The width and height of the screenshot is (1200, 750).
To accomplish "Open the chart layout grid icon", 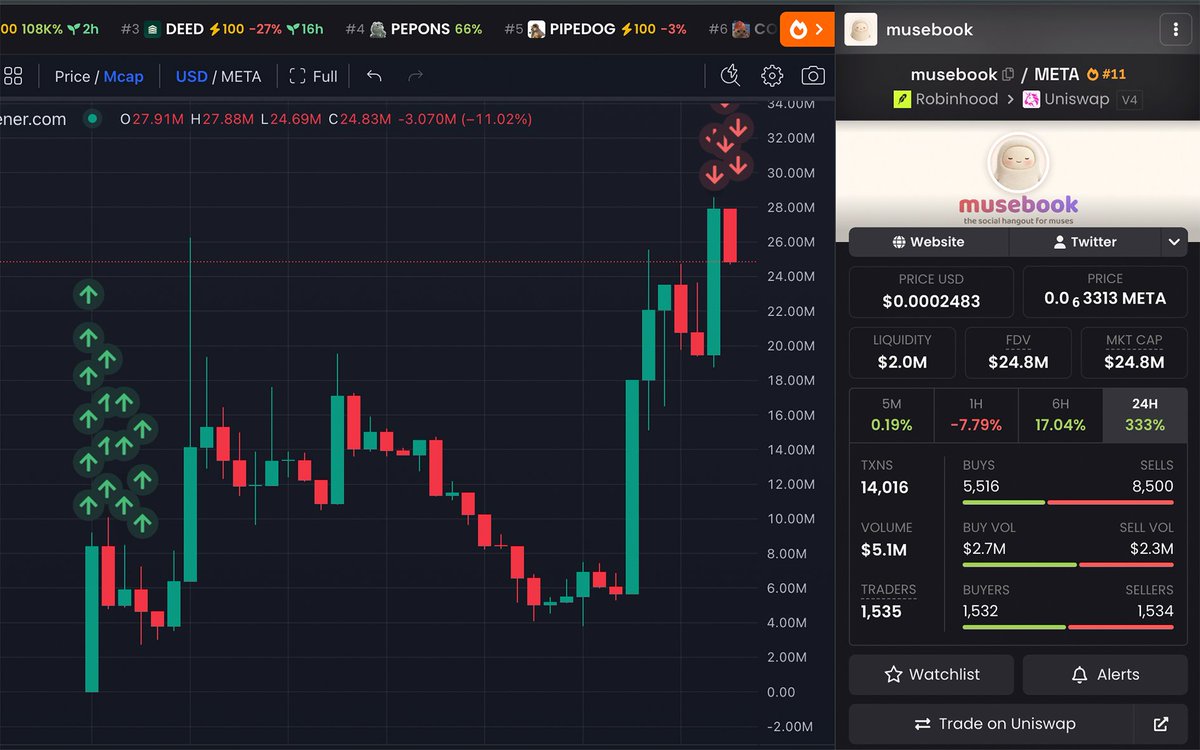I will pos(13,76).
